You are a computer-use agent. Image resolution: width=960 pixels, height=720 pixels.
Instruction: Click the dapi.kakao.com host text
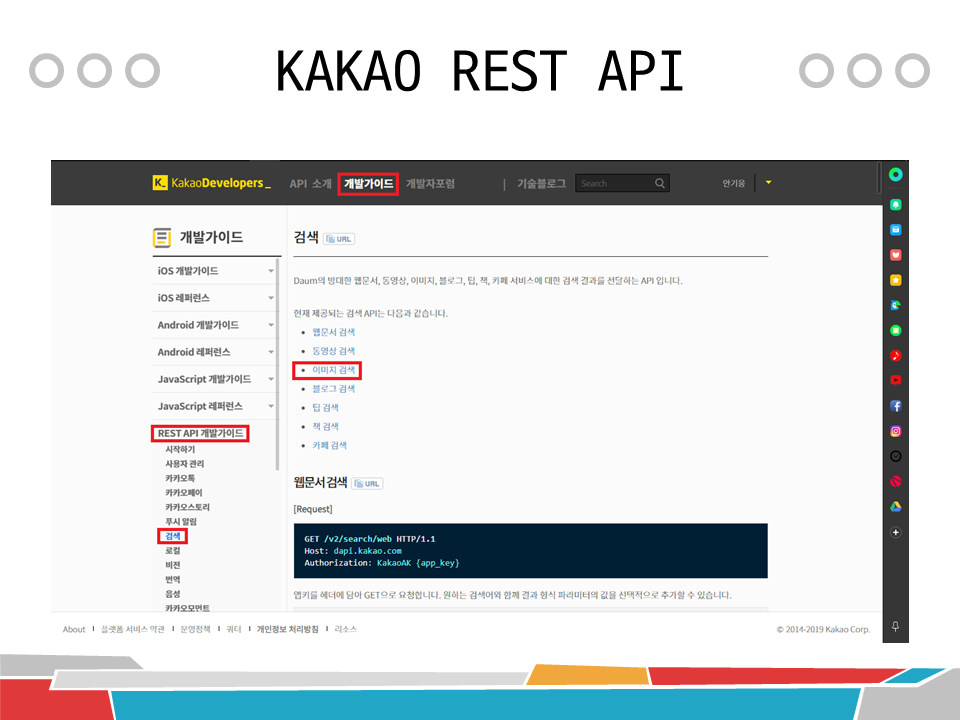[x=367, y=551]
